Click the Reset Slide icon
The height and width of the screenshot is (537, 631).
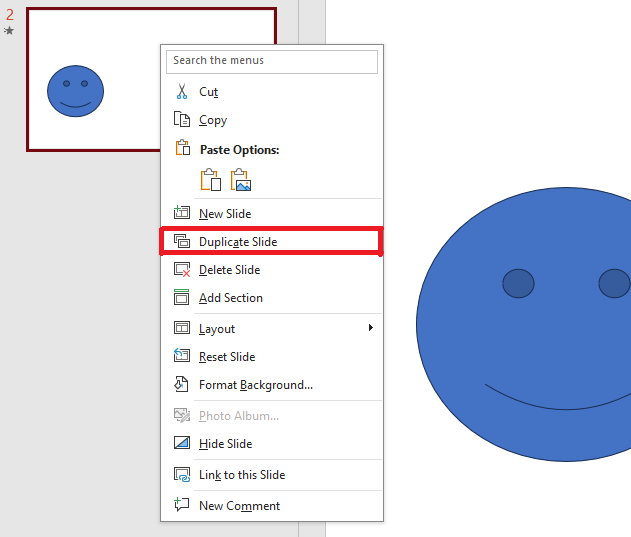click(x=181, y=356)
